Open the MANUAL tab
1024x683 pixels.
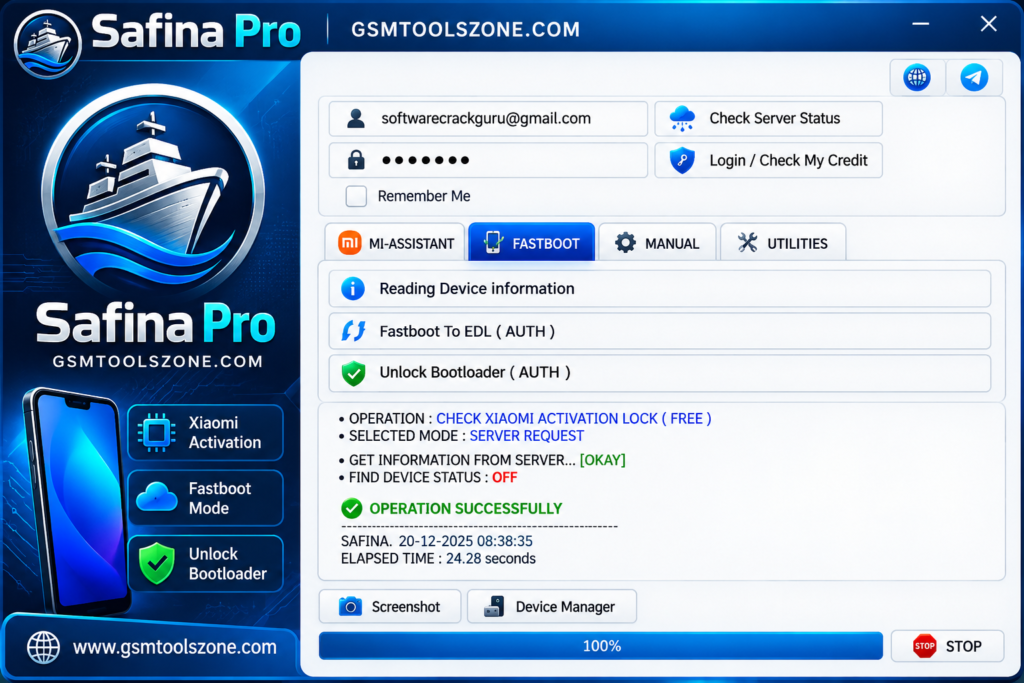658,242
